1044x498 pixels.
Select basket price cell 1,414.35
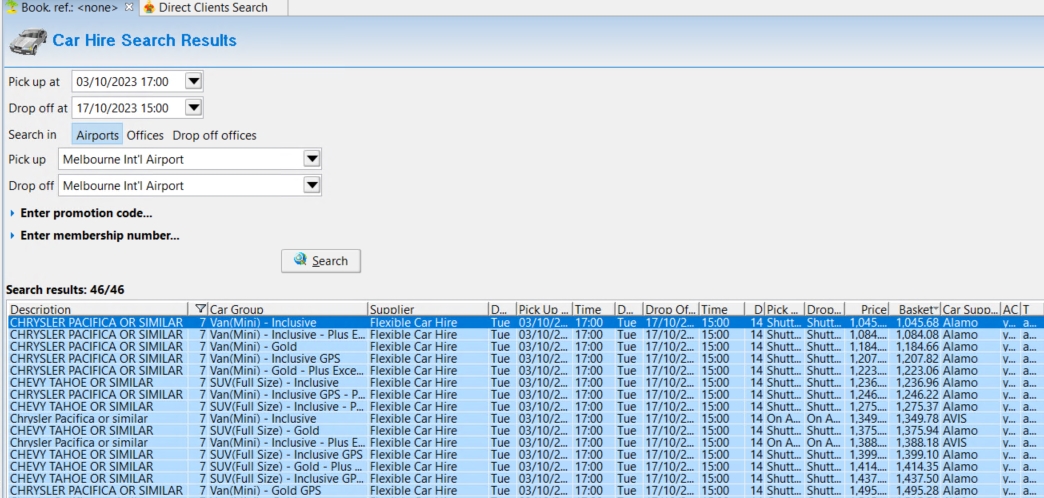[917, 467]
